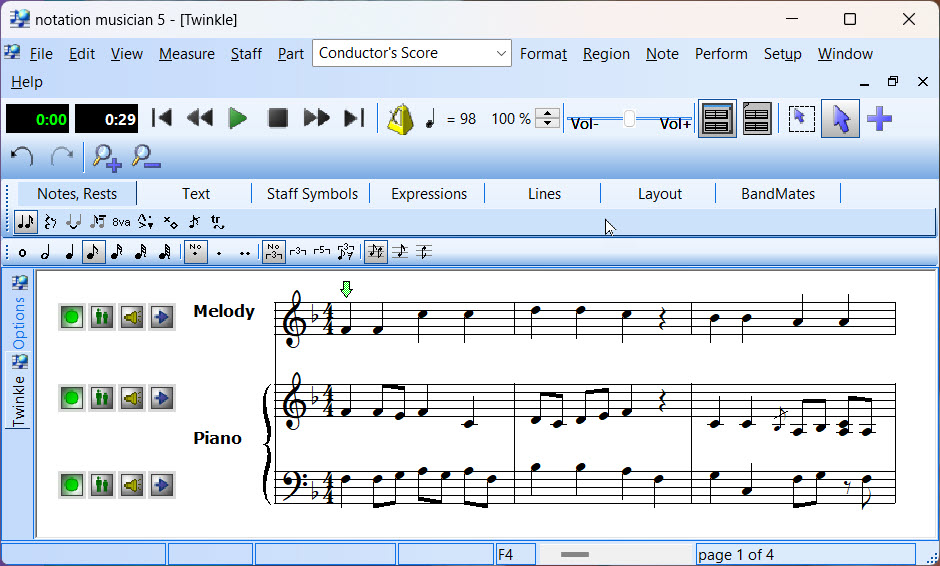Image resolution: width=940 pixels, height=566 pixels.
Task: Click the fast forward button
Action: 317,118
